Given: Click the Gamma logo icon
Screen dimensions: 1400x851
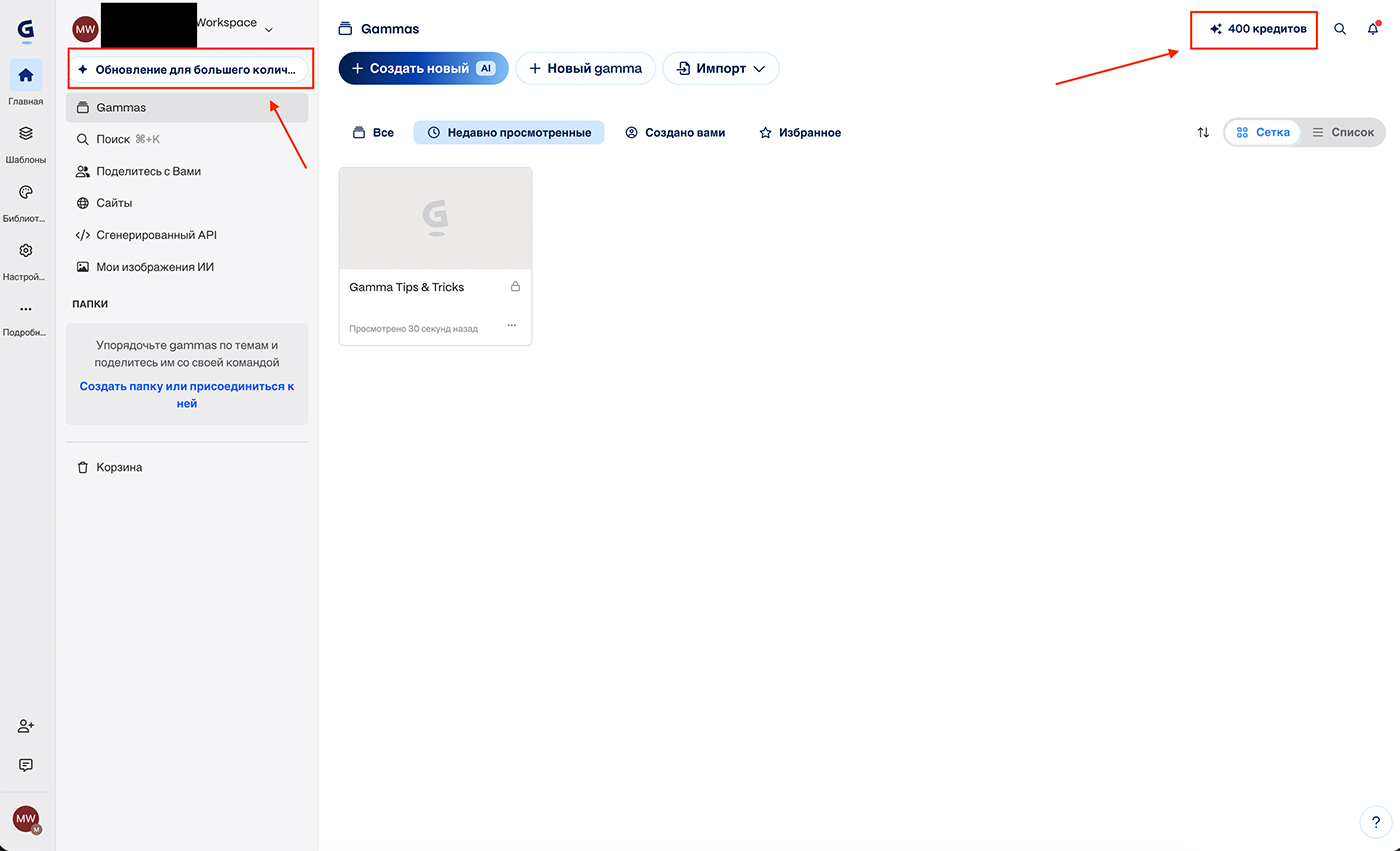Looking at the screenshot, I should click(26, 31).
